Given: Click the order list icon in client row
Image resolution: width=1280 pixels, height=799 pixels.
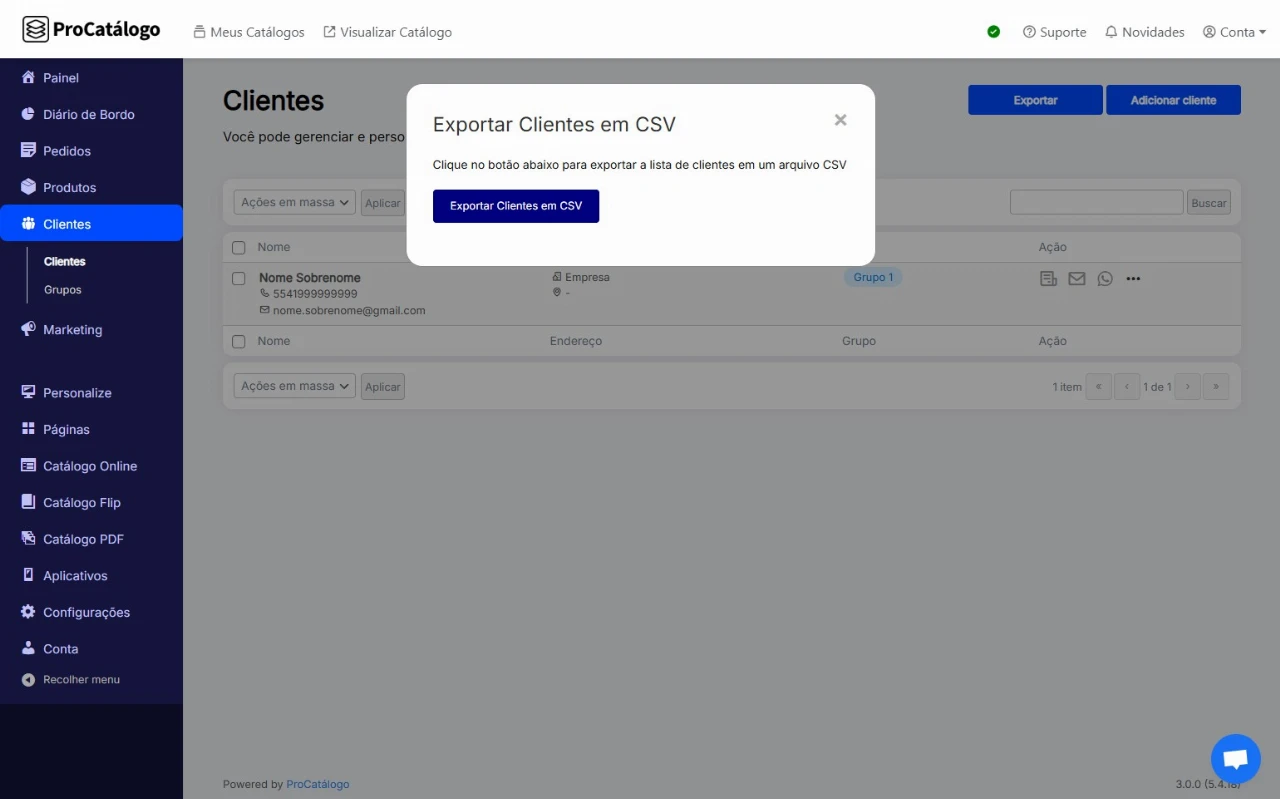Looking at the screenshot, I should coord(1048,279).
